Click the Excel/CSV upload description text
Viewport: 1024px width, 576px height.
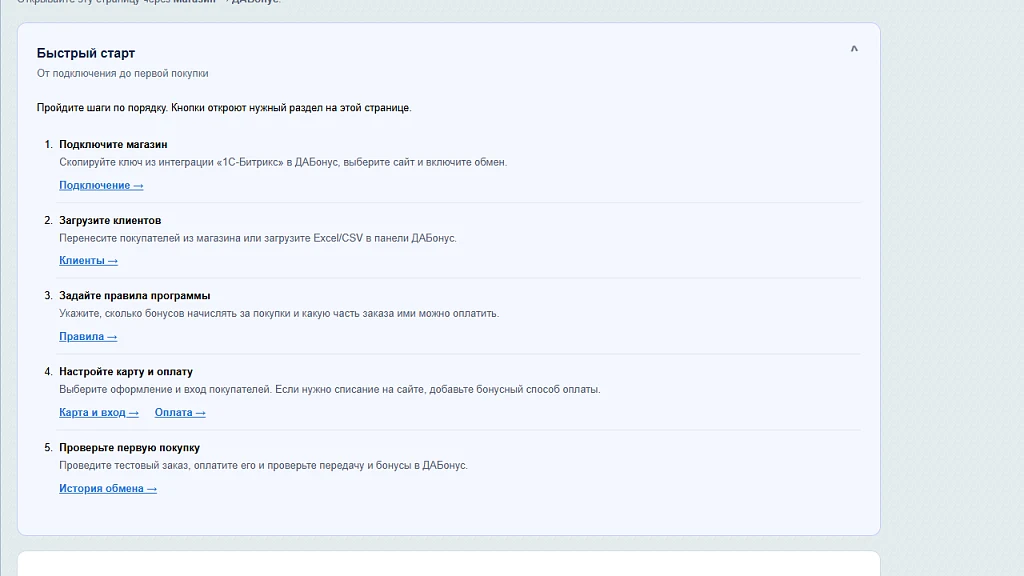click(x=258, y=238)
